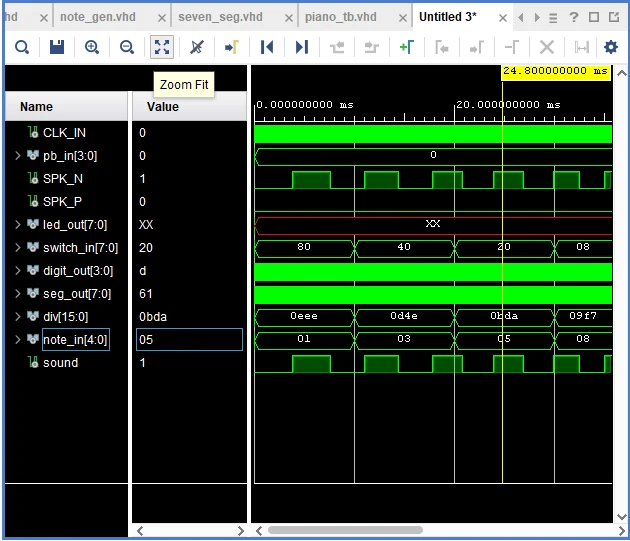Expand the div[15:0] bus
The height and width of the screenshot is (541, 630).
click(x=17, y=317)
